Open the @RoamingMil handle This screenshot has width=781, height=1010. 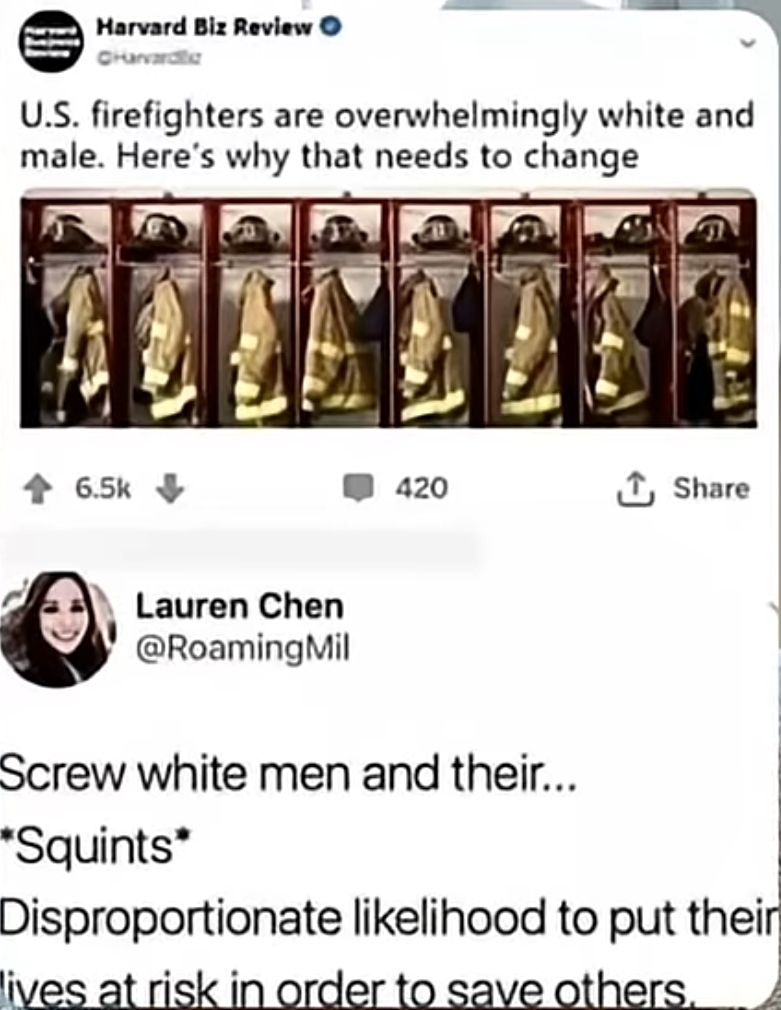tap(242, 648)
